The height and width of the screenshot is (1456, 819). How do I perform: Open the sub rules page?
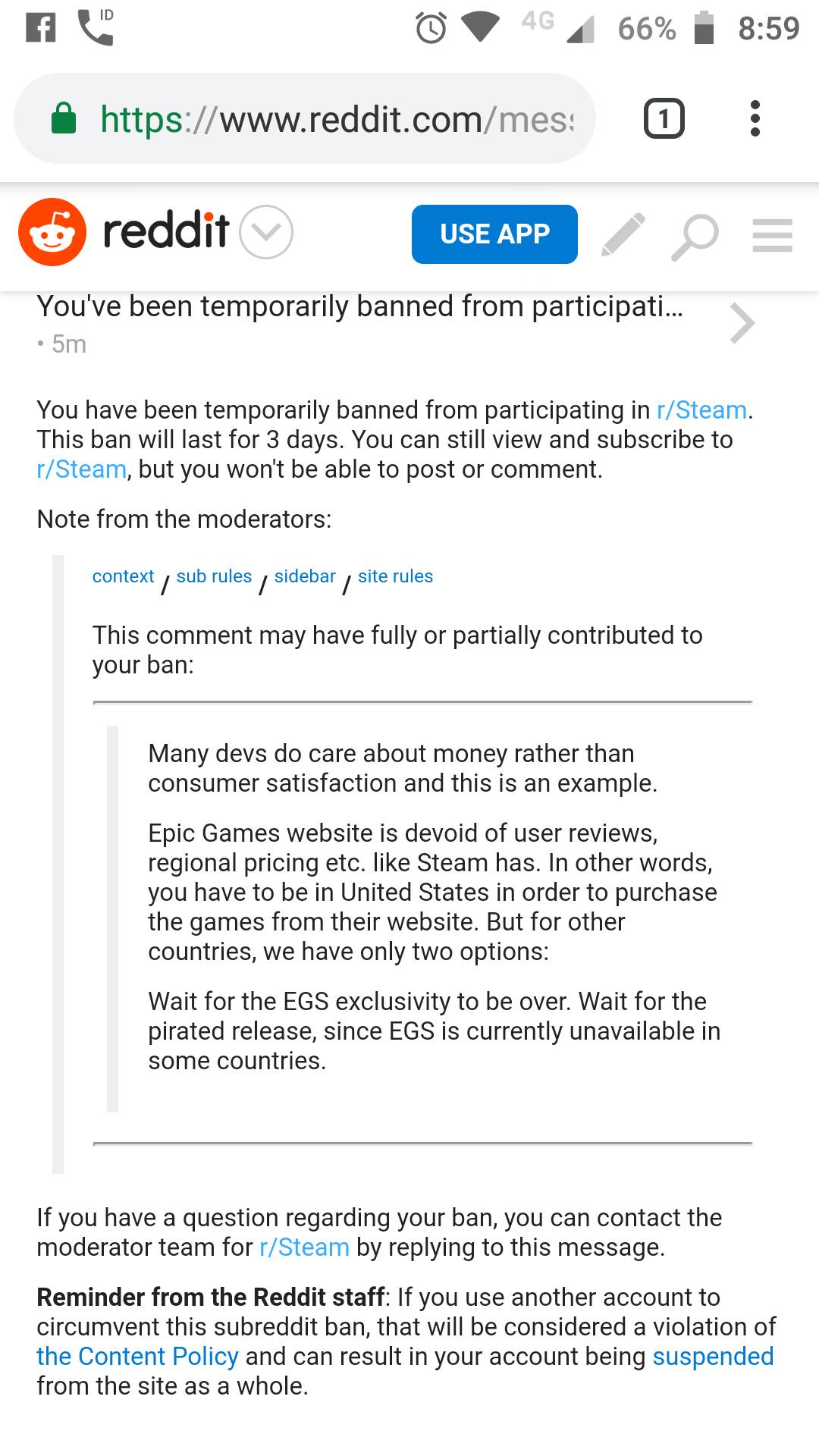click(x=214, y=576)
